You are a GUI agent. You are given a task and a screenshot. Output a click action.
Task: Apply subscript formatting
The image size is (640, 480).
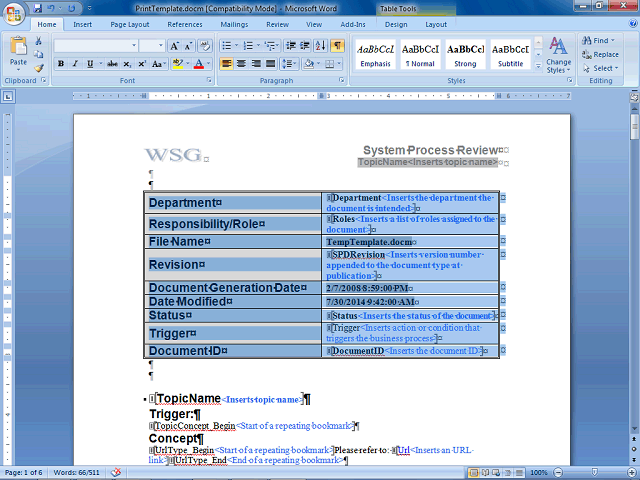click(127, 64)
